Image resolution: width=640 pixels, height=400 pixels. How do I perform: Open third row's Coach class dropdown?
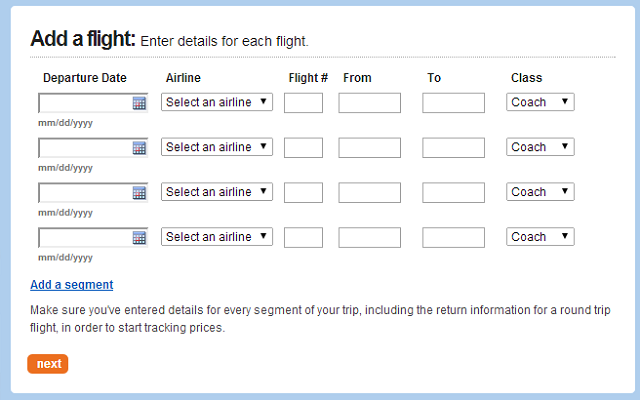540,192
